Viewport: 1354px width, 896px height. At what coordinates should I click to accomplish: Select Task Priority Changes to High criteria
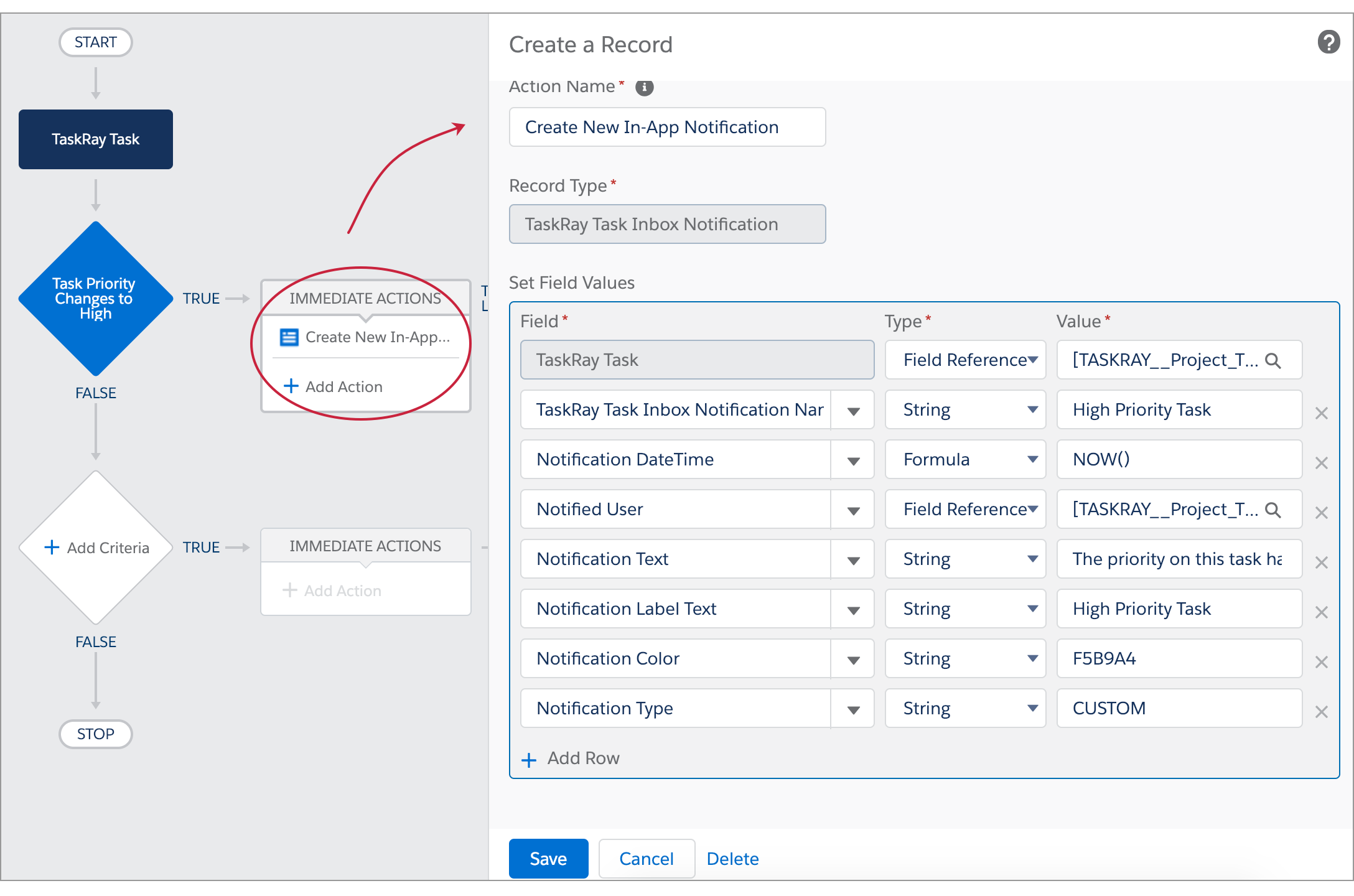96,299
